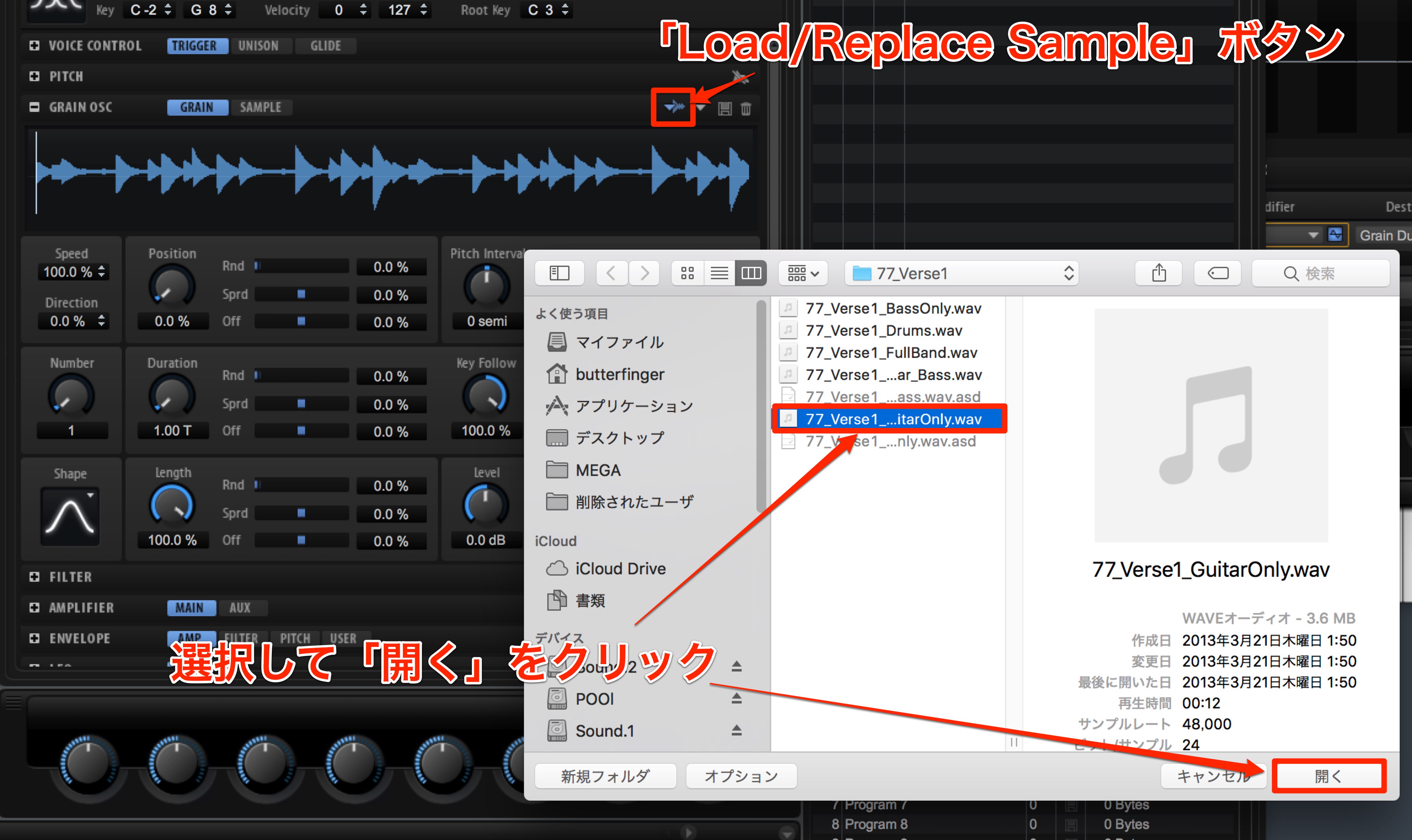Expand the AMPLIFIER section
The image size is (1412, 840).
pyautogui.click(x=34, y=607)
